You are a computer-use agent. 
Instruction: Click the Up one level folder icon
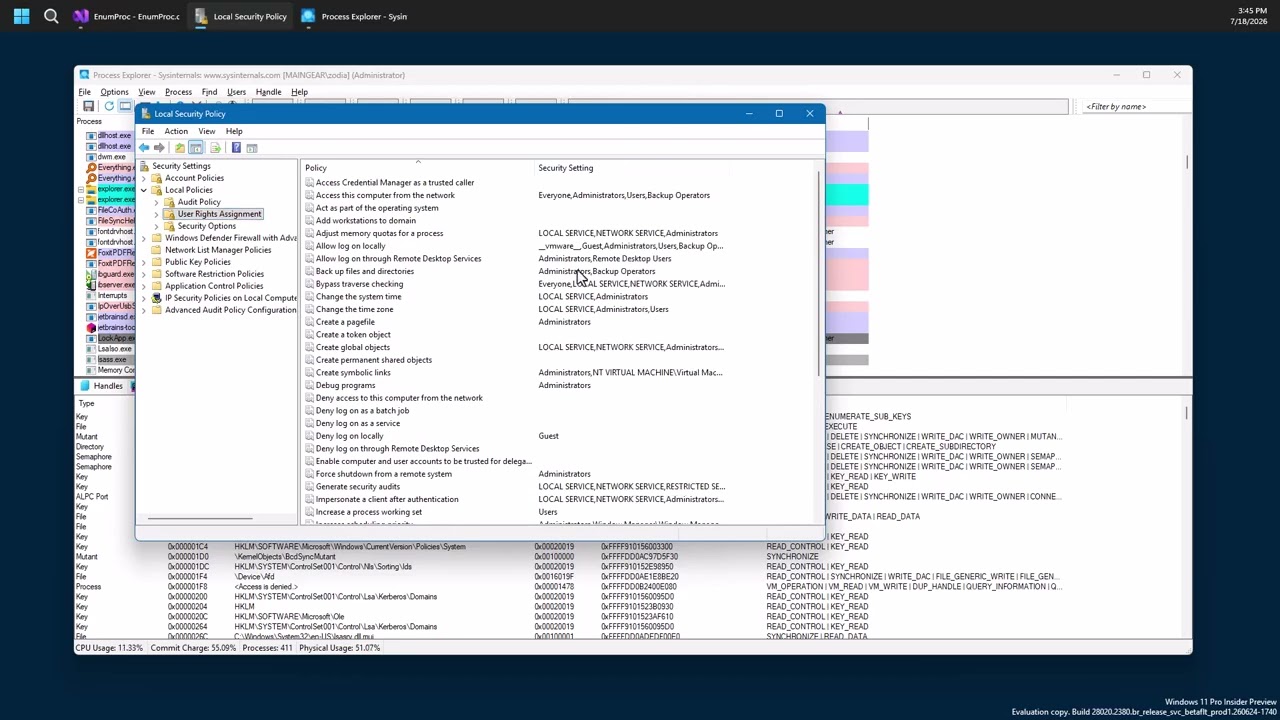coord(180,148)
